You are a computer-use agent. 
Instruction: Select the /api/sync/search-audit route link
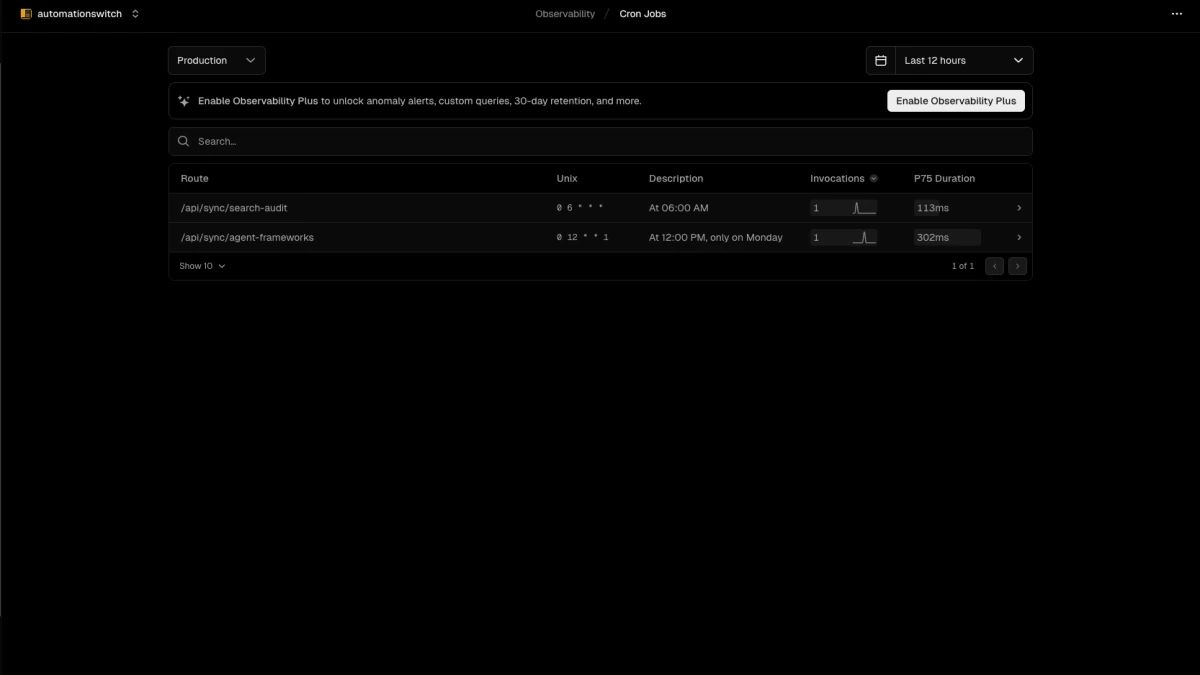click(233, 207)
